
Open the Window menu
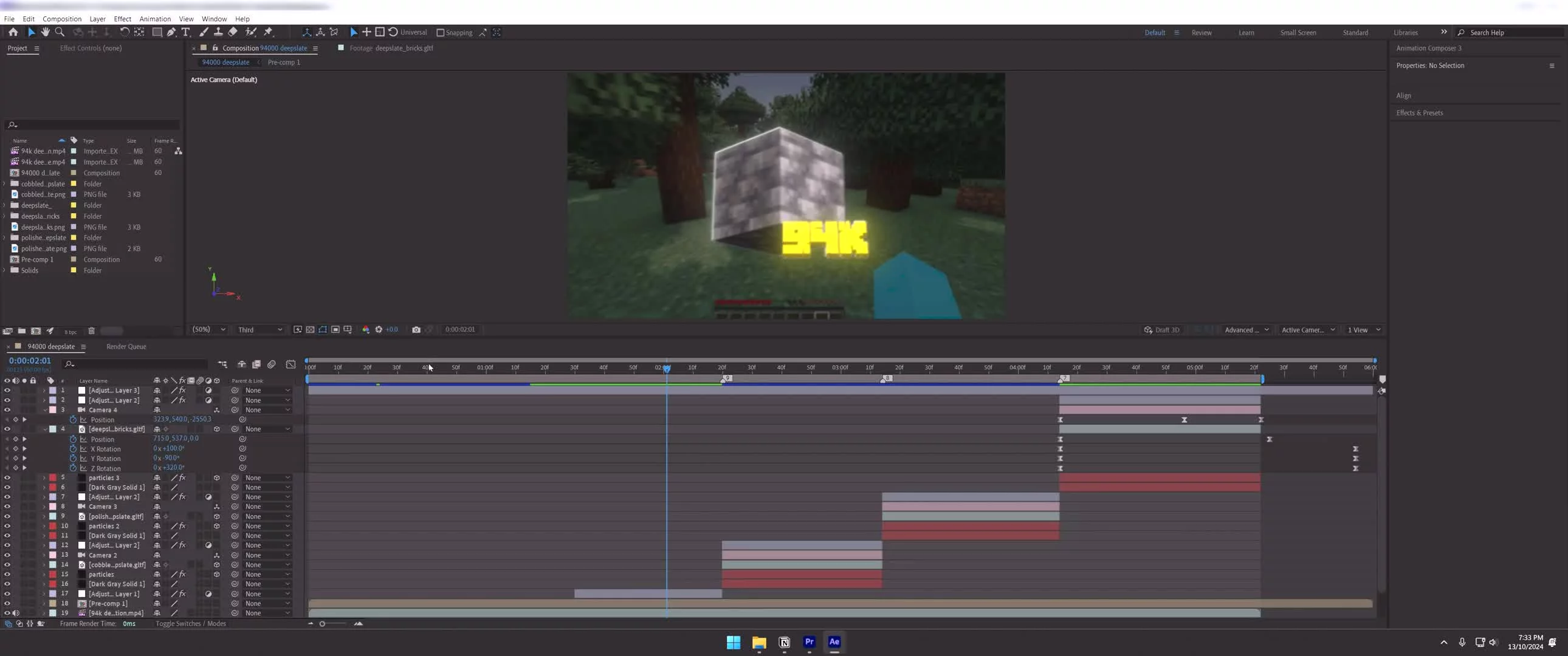click(215, 19)
